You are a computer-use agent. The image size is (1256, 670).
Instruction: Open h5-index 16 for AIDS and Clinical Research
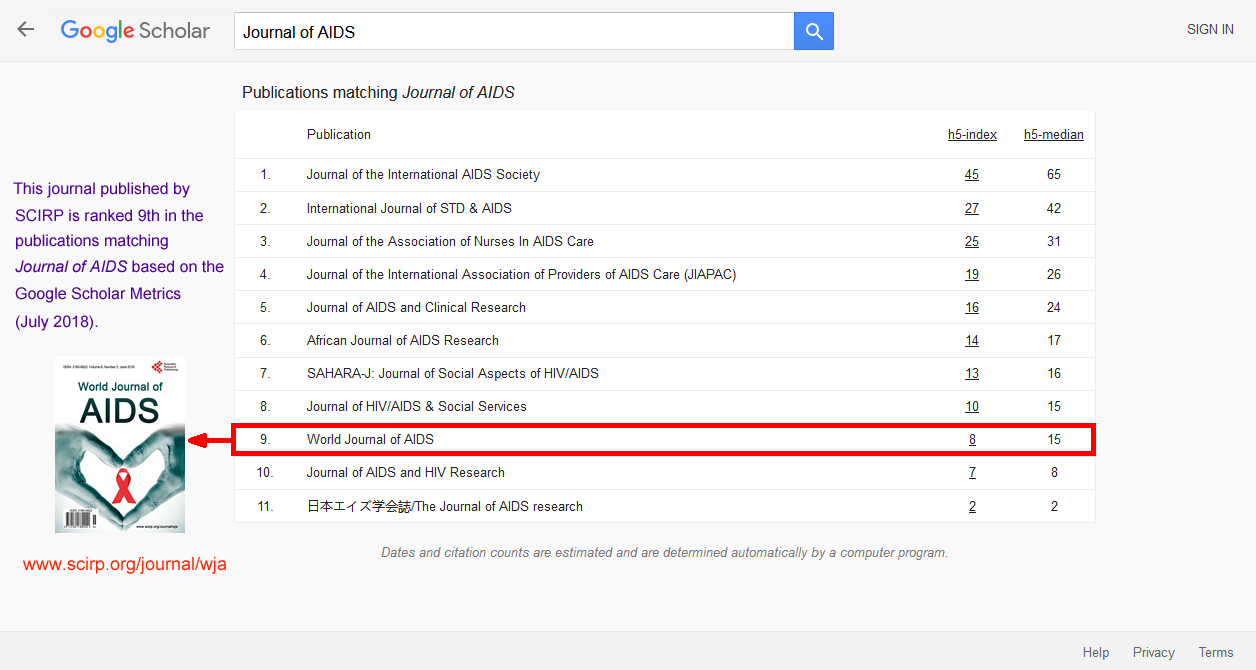tap(972, 308)
